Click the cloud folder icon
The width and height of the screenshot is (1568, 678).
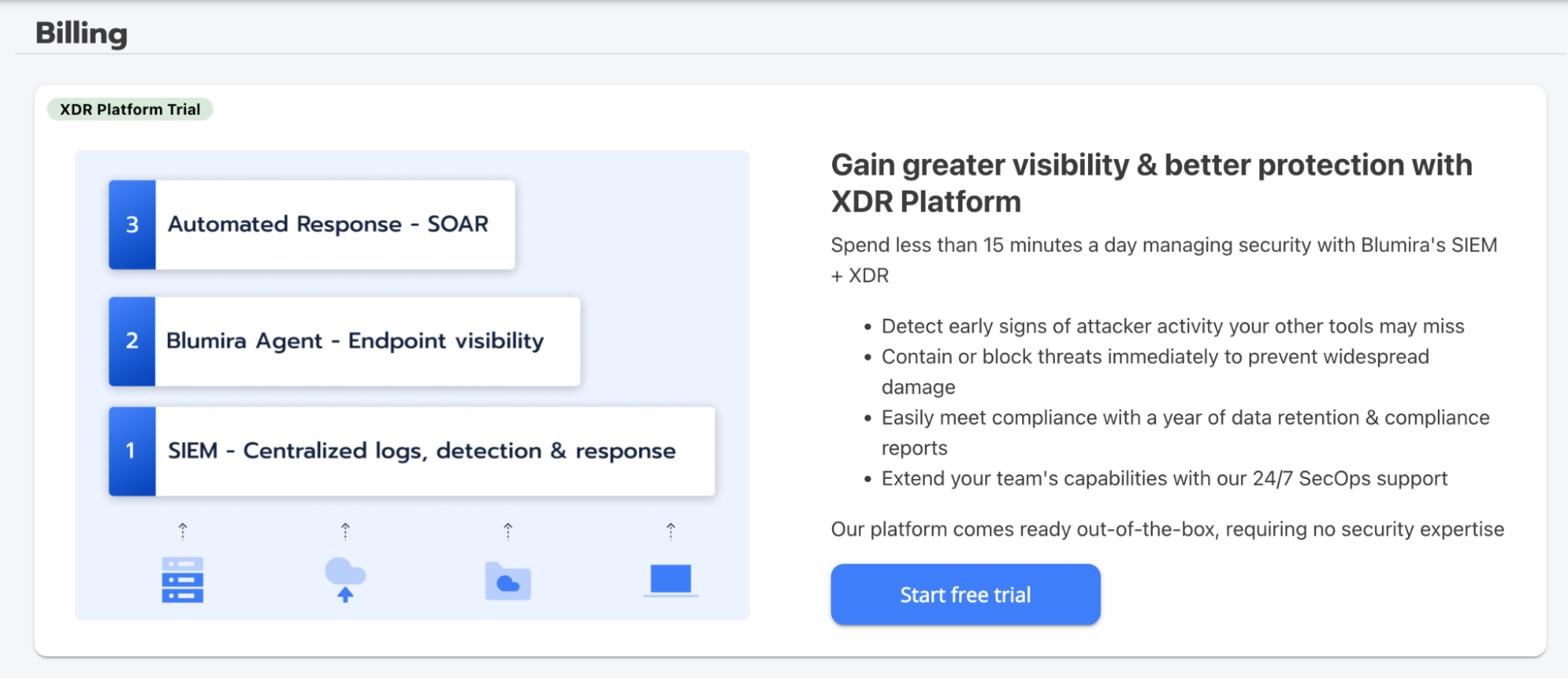(508, 581)
